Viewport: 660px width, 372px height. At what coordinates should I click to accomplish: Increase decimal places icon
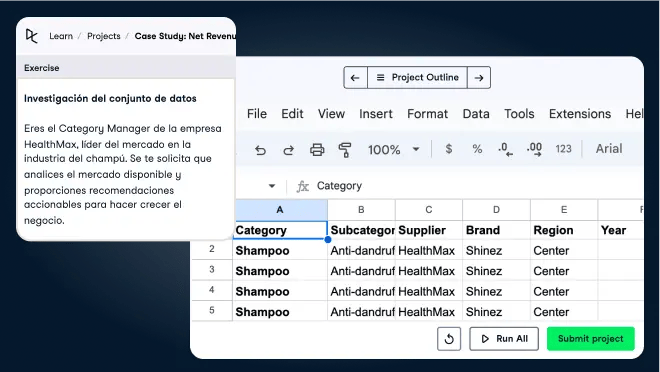[x=534, y=149]
